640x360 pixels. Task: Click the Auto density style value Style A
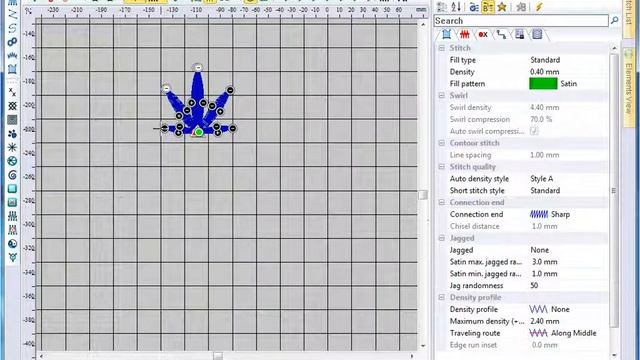(542, 179)
